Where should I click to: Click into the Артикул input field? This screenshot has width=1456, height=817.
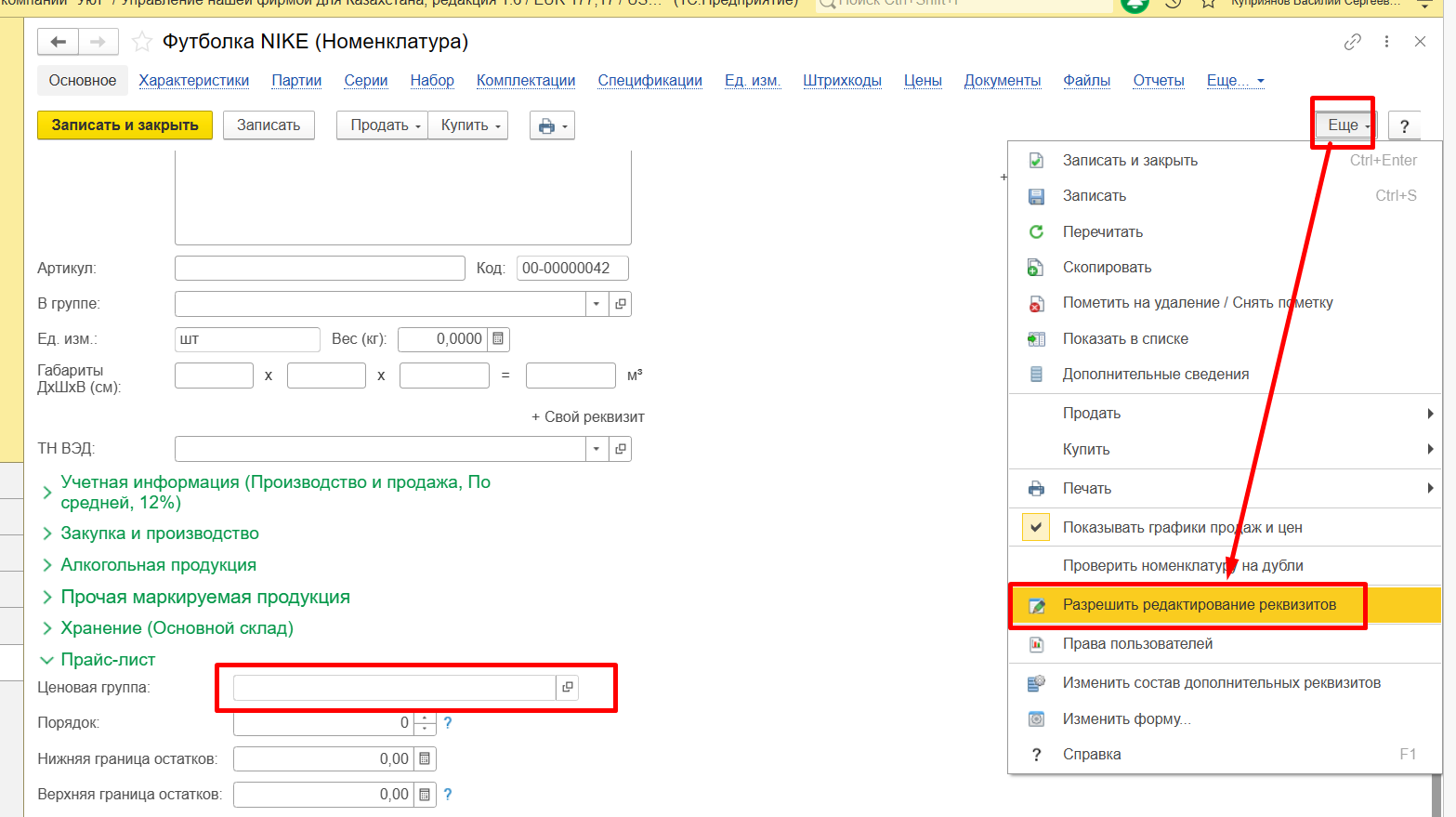pyautogui.click(x=320, y=269)
